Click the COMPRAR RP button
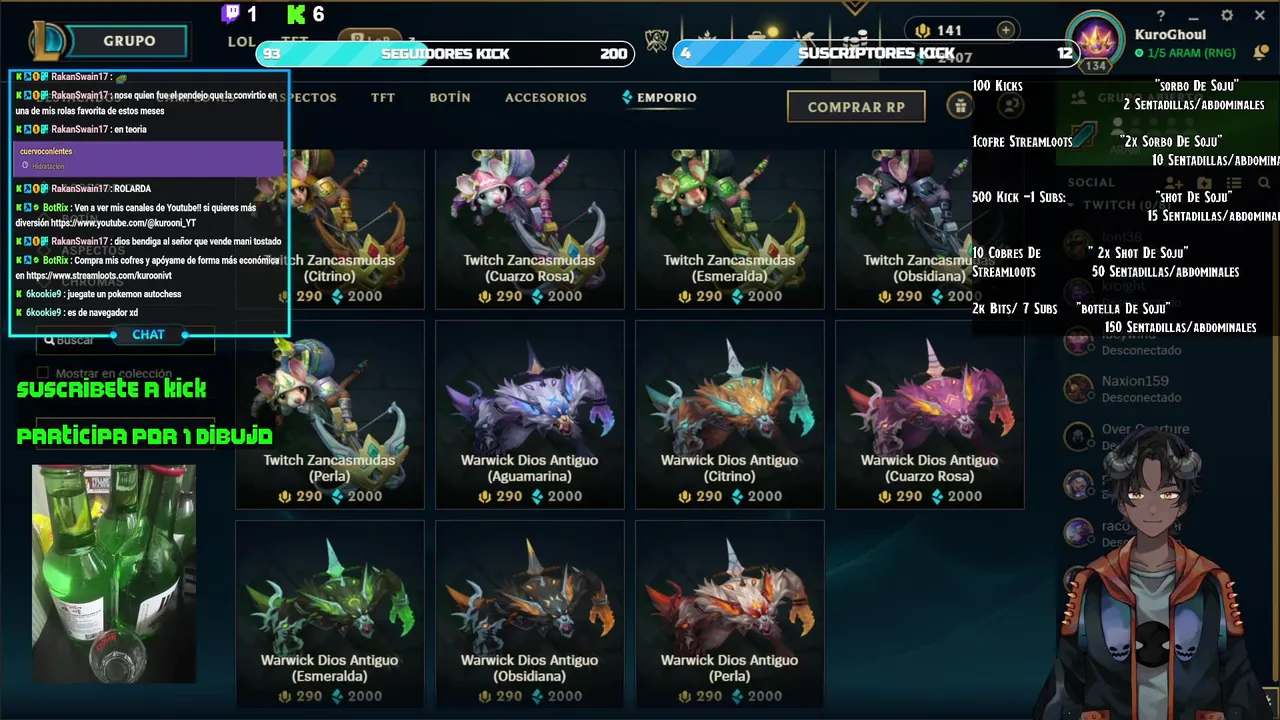This screenshot has height=720, width=1280. click(x=856, y=106)
